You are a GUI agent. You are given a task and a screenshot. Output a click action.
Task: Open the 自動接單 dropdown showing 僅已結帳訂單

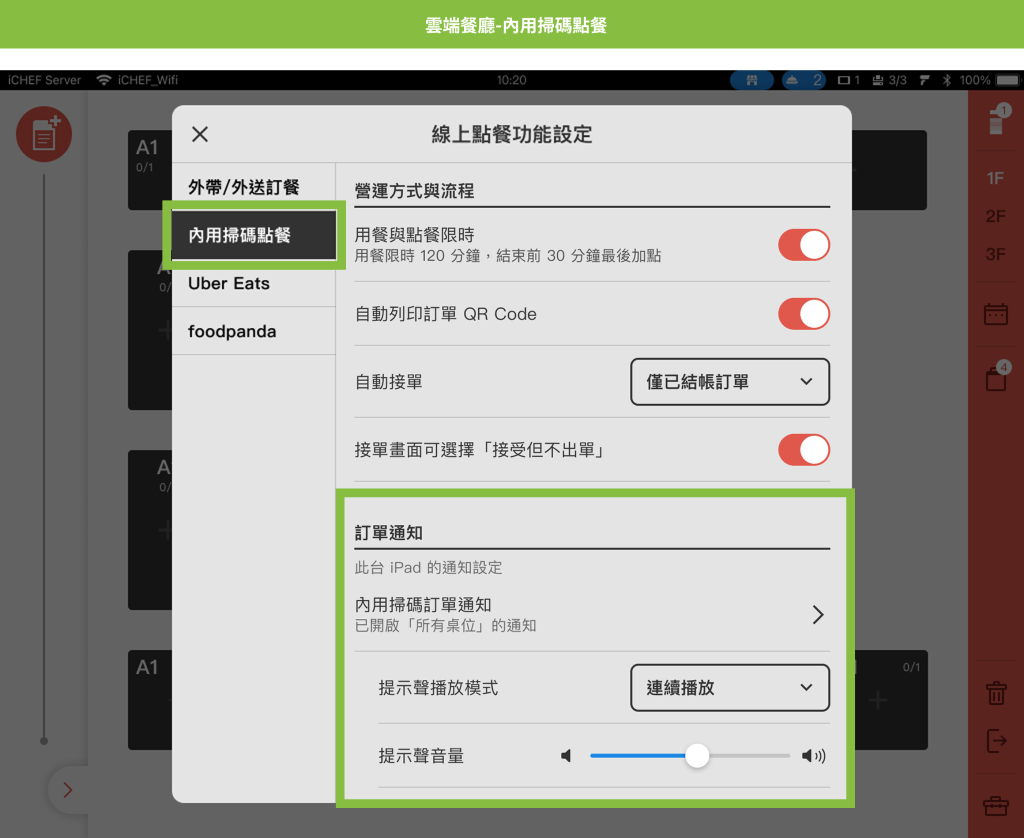[730, 382]
